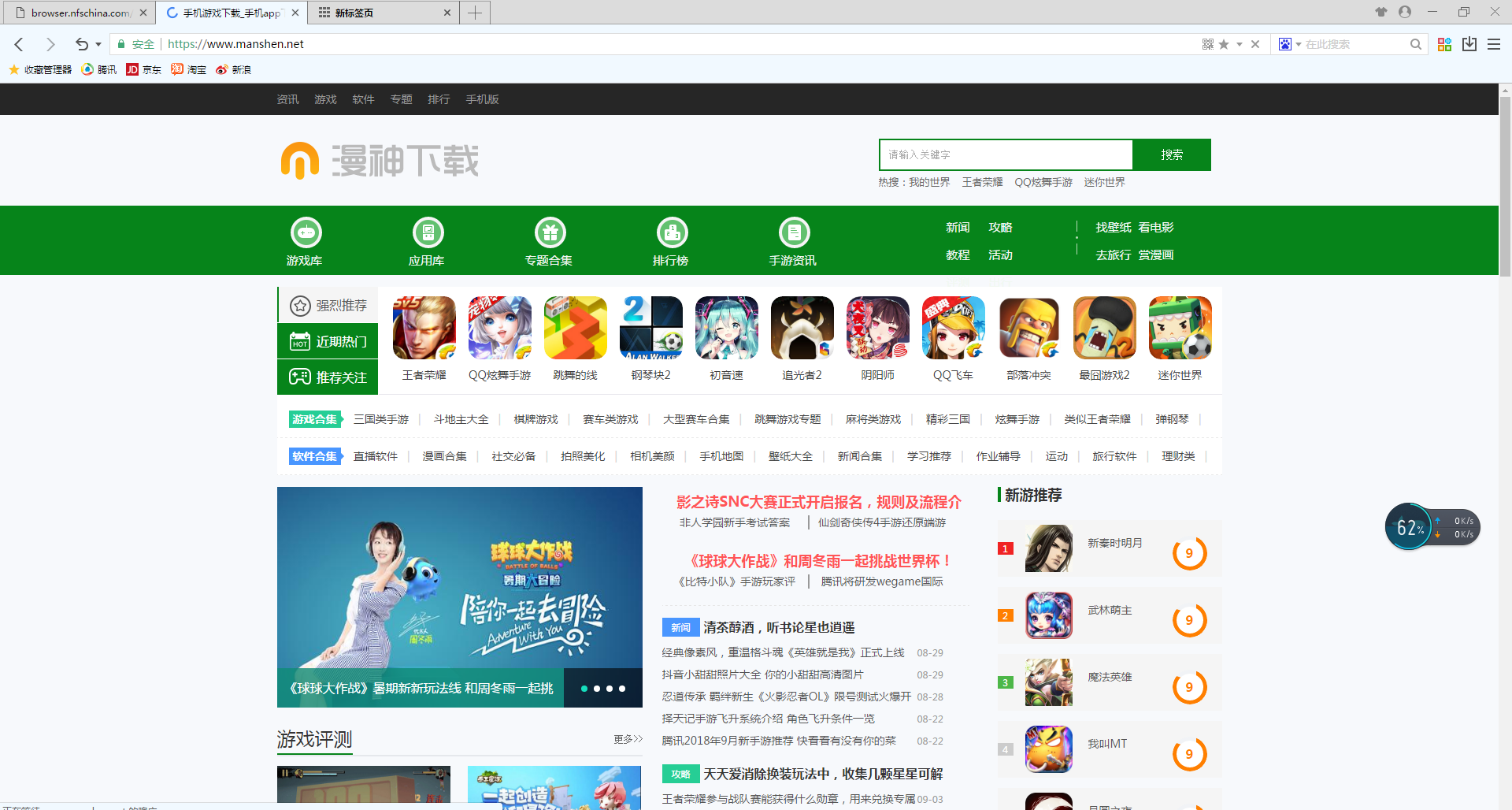Image resolution: width=1512 pixels, height=810 pixels.
Task: Click the QR code icon in address bar
Action: point(1207,44)
